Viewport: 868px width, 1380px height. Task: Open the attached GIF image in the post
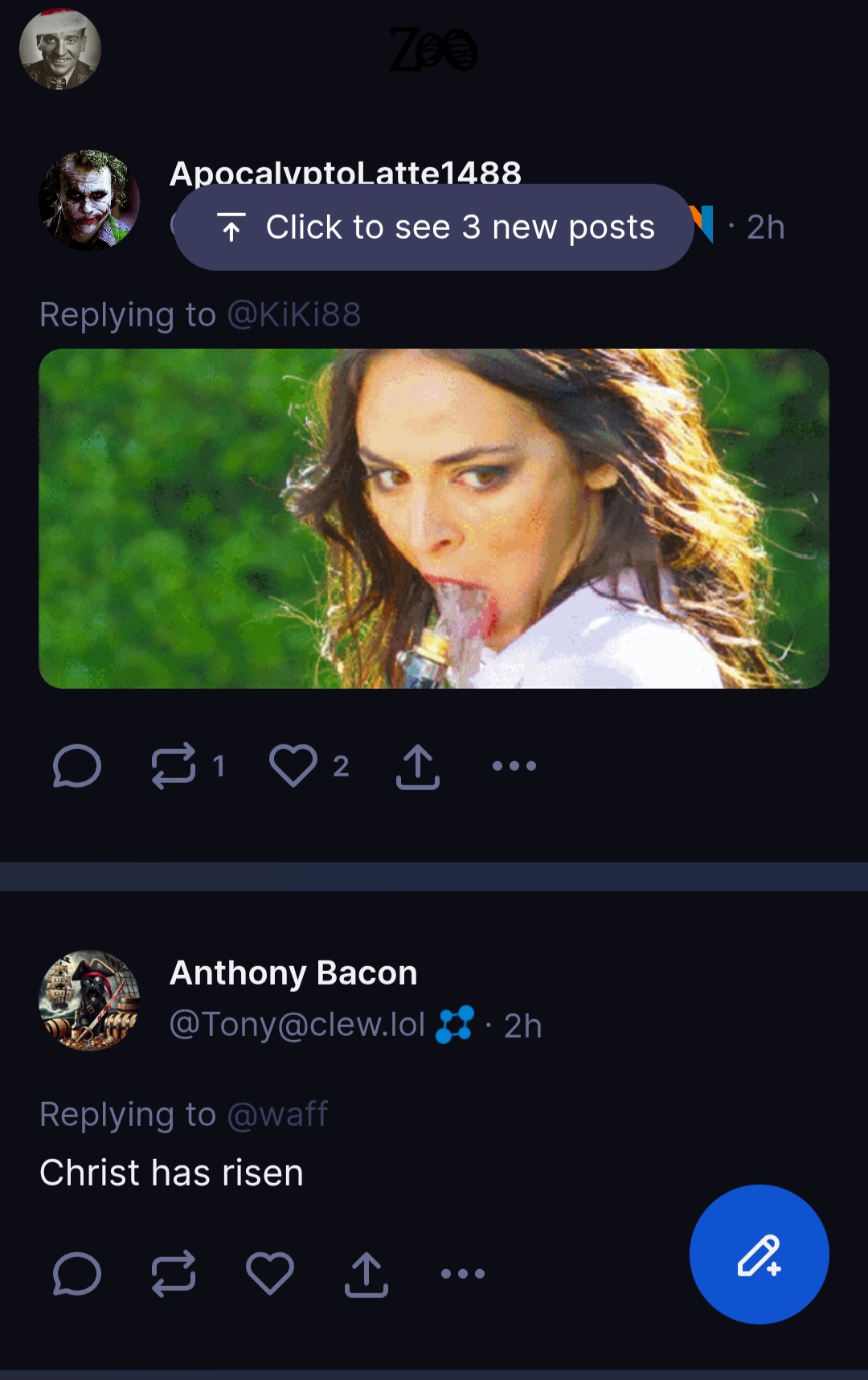434,518
